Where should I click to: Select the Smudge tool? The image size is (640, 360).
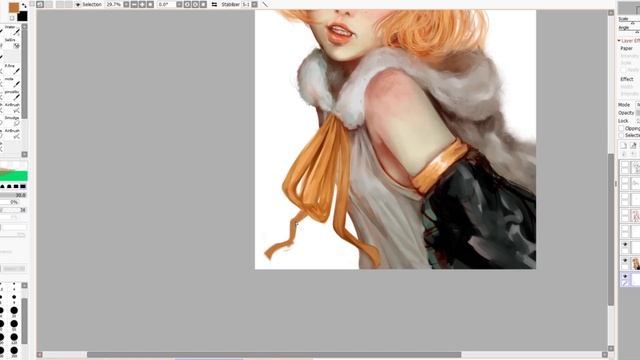coord(12,121)
